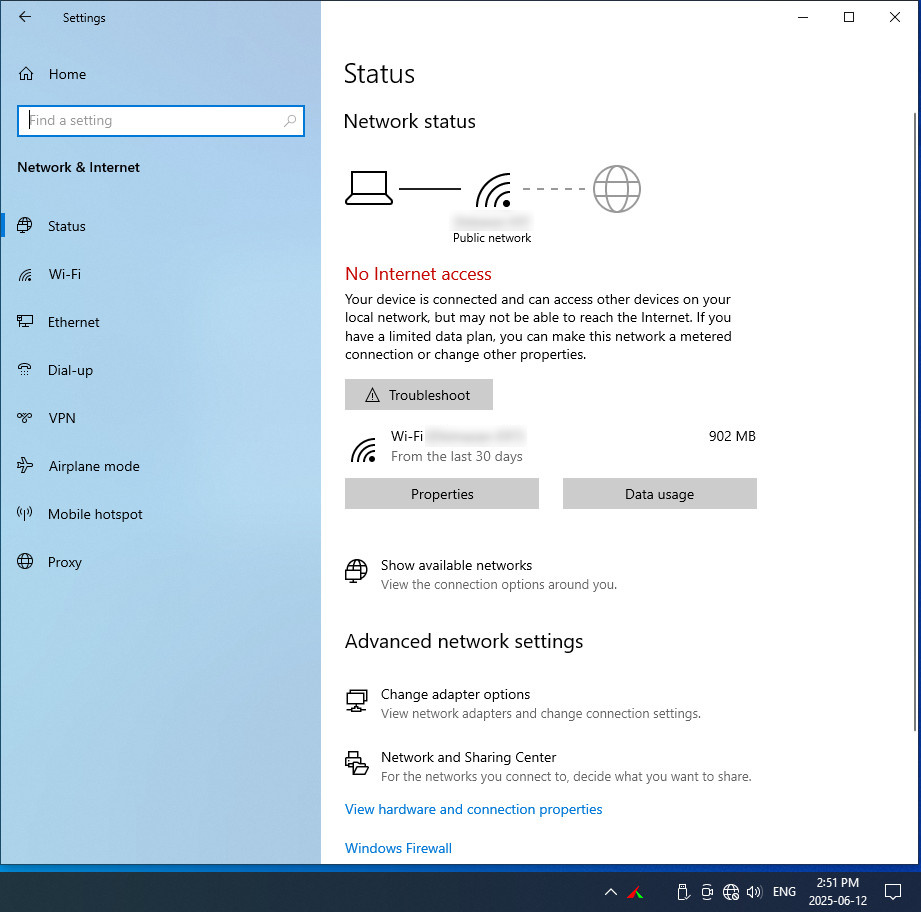
Task: Click the Wi-Fi icon in network diagram
Action: (x=493, y=190)
